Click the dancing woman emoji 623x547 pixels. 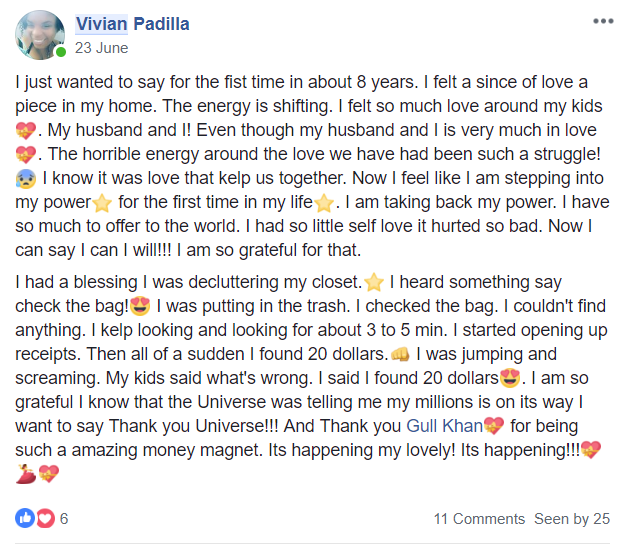coord(27,475)
